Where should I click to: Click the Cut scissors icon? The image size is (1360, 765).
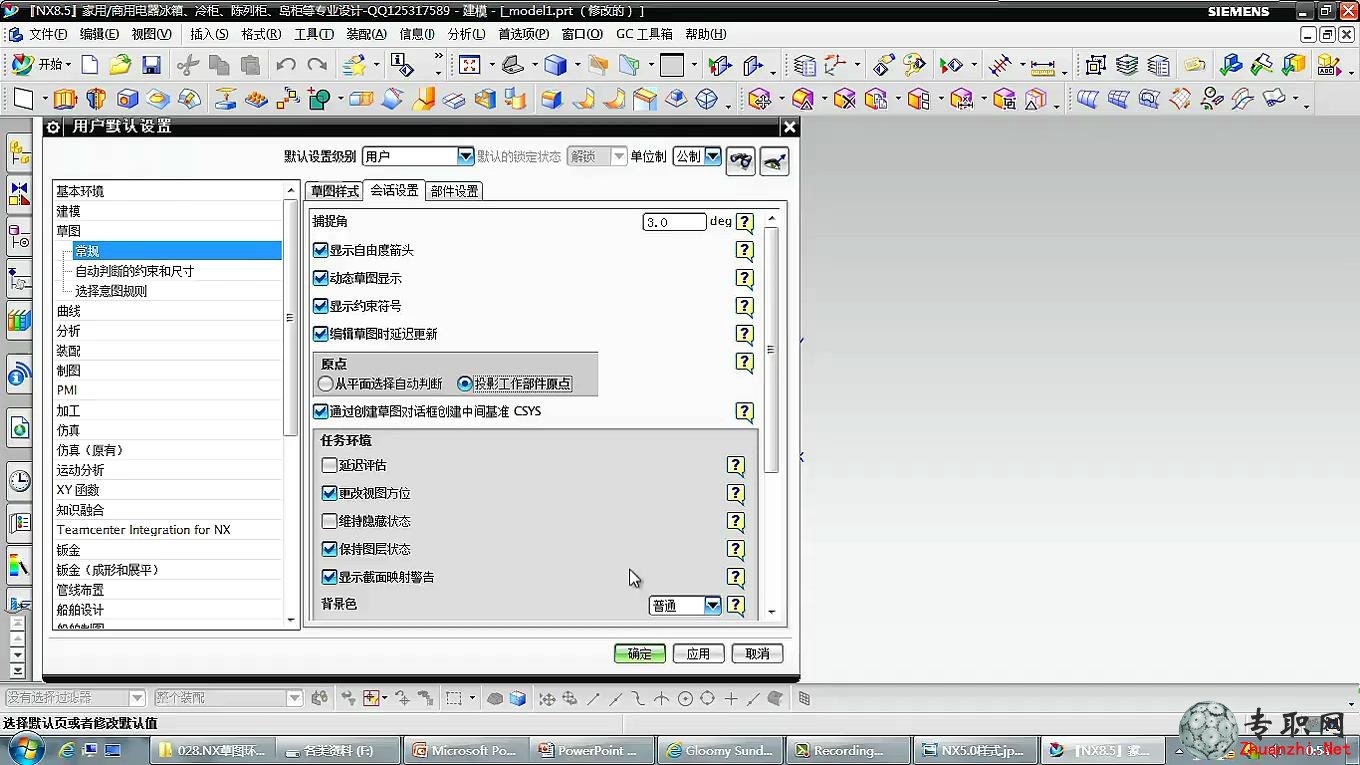coord(187,65)
